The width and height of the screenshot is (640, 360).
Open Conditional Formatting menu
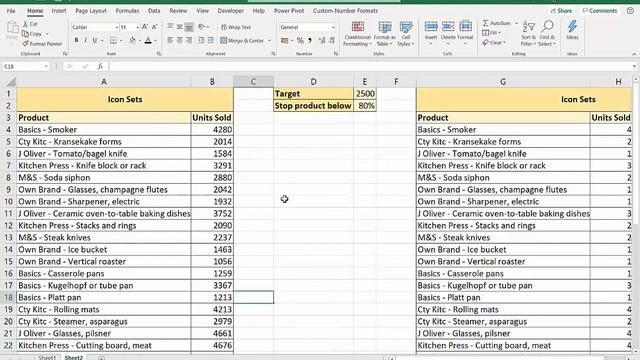tap(358, 34)
